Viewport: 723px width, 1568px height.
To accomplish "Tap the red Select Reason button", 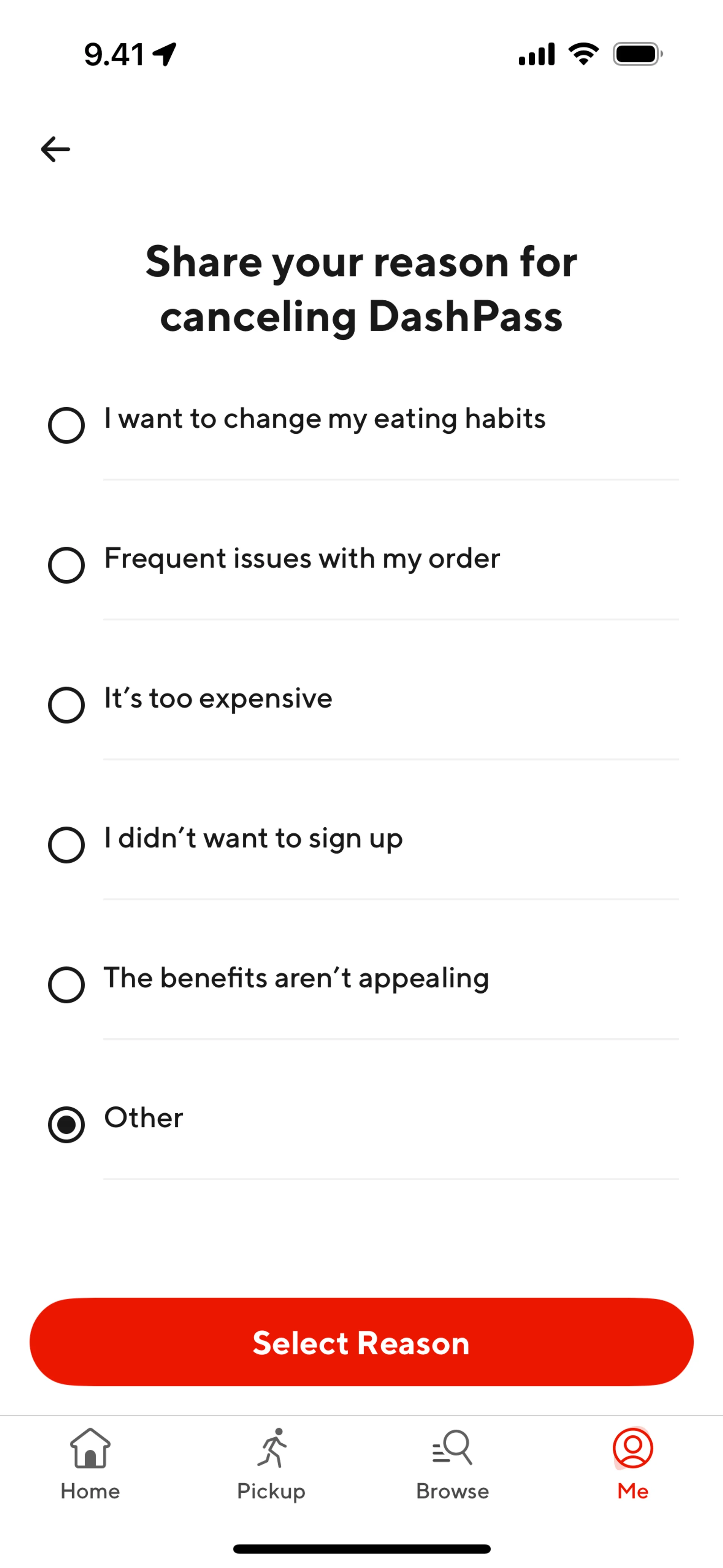I will click(361, 1342).
